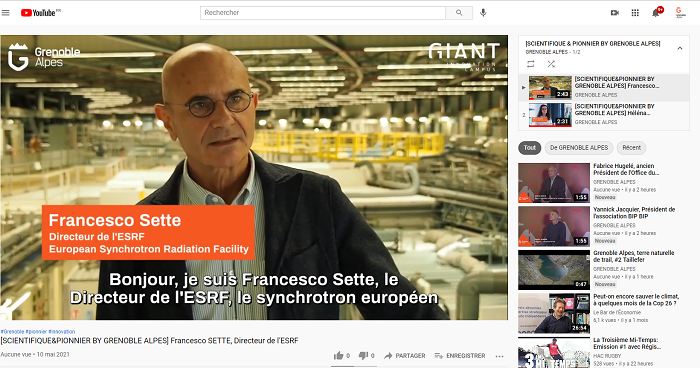
Task: Collapse the playlist panel chevron
Action: tap(679, 48)
